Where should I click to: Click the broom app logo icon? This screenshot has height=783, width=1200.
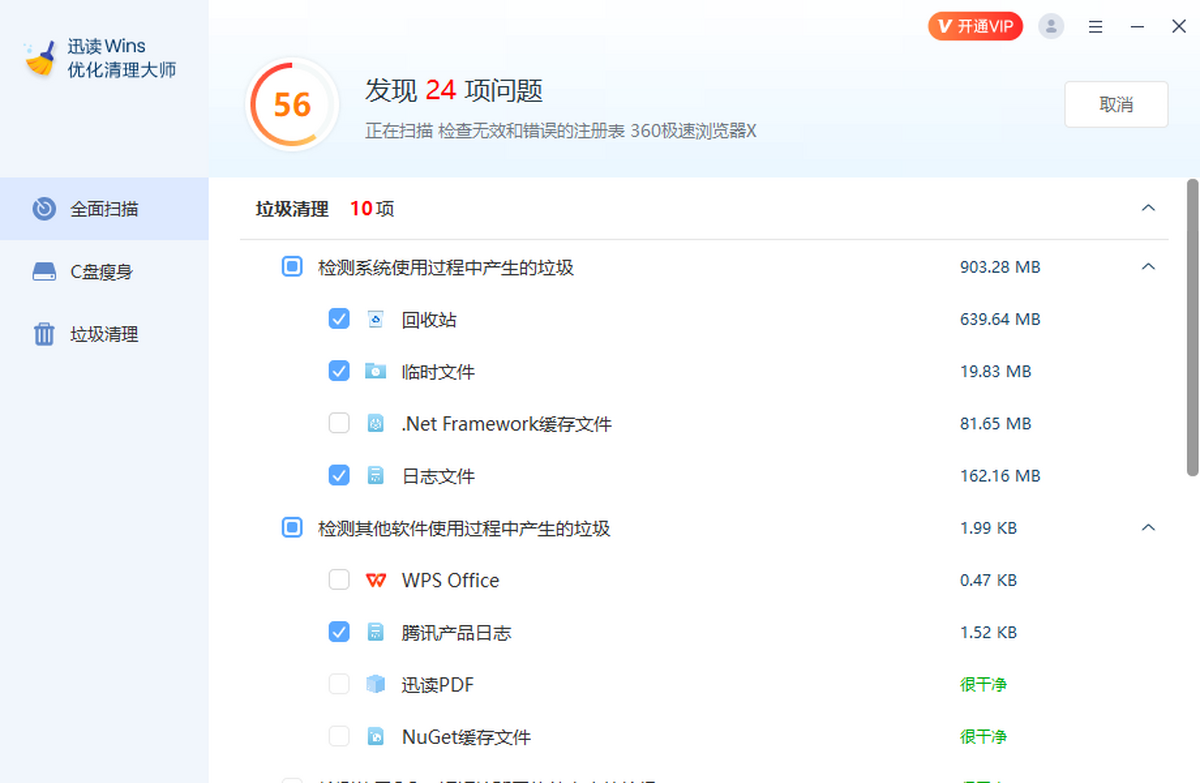tap(40, 59)
